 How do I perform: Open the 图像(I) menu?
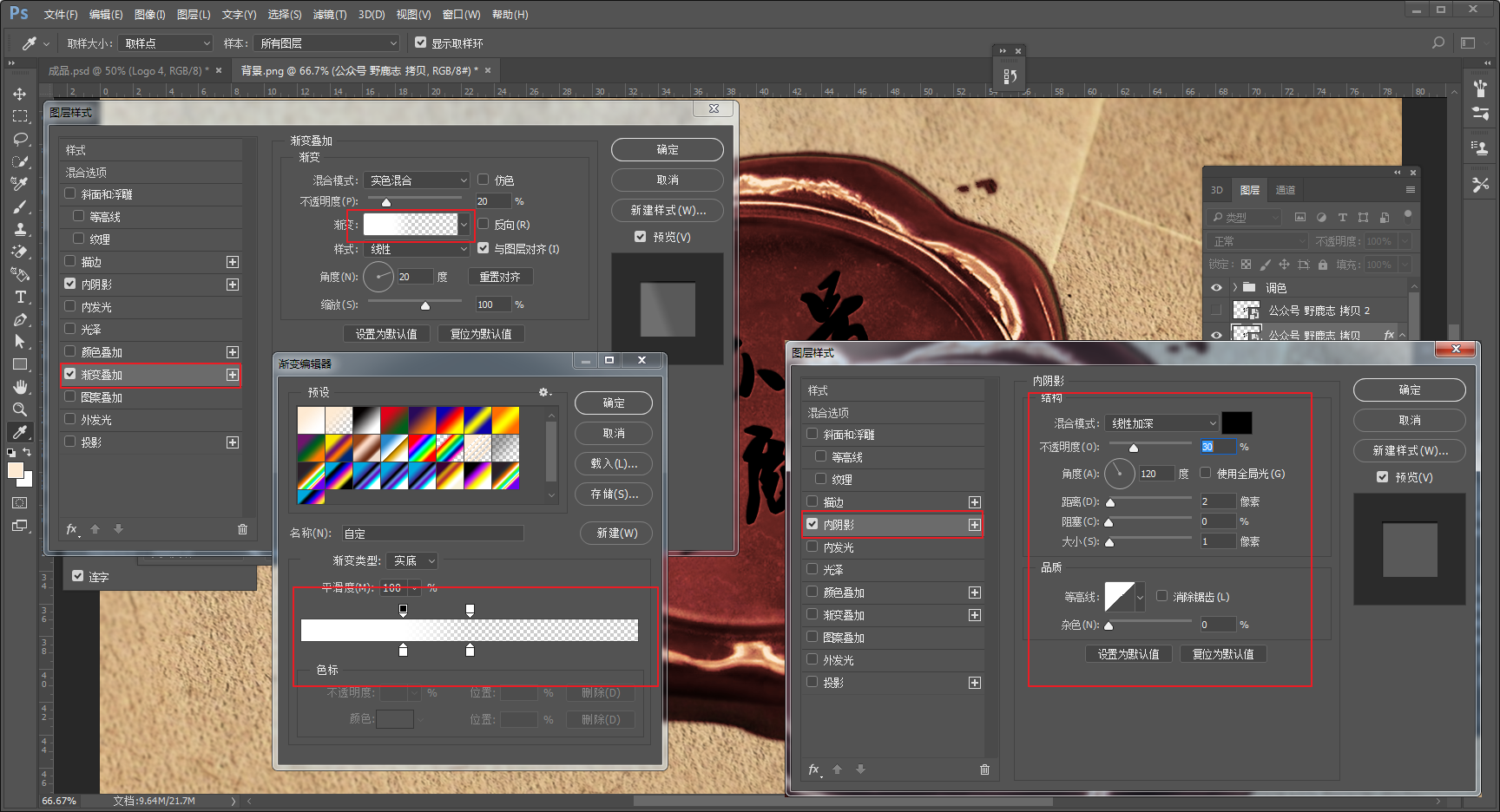tap(150, 15)
